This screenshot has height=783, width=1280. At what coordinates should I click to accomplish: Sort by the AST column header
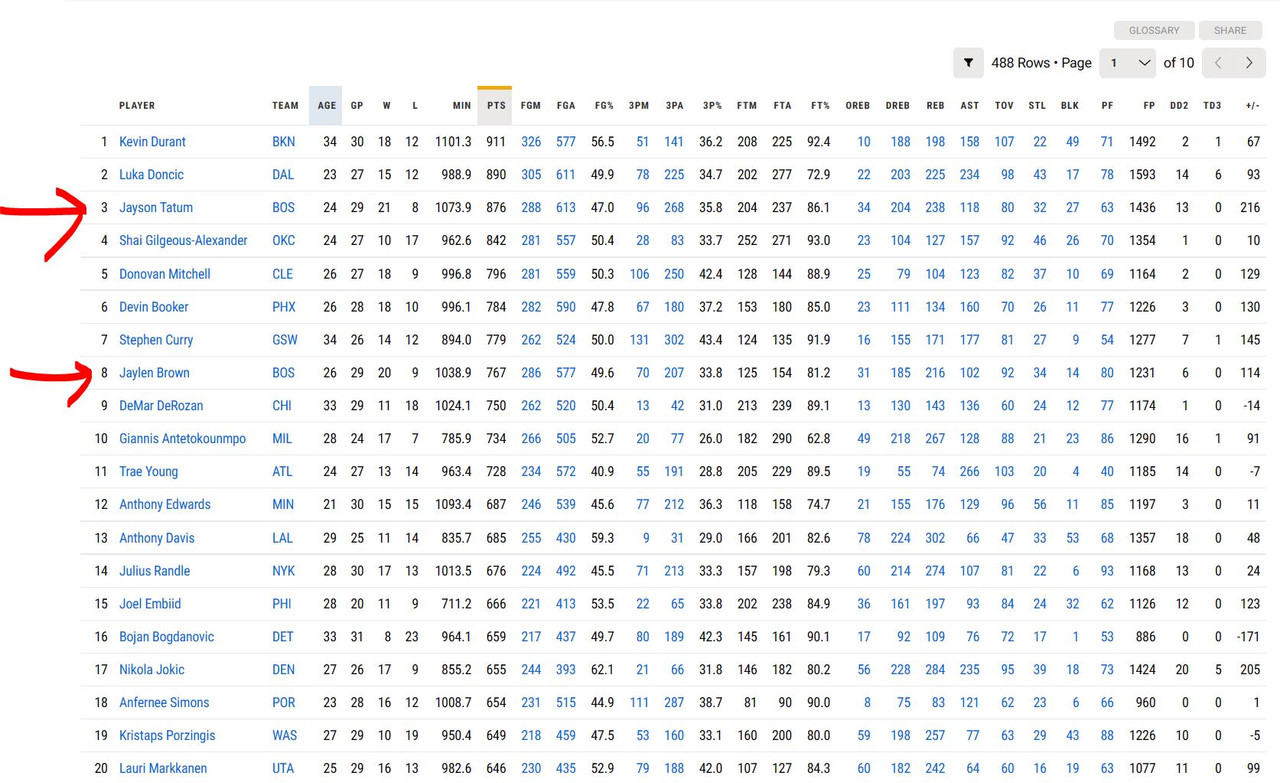point(970,106)
